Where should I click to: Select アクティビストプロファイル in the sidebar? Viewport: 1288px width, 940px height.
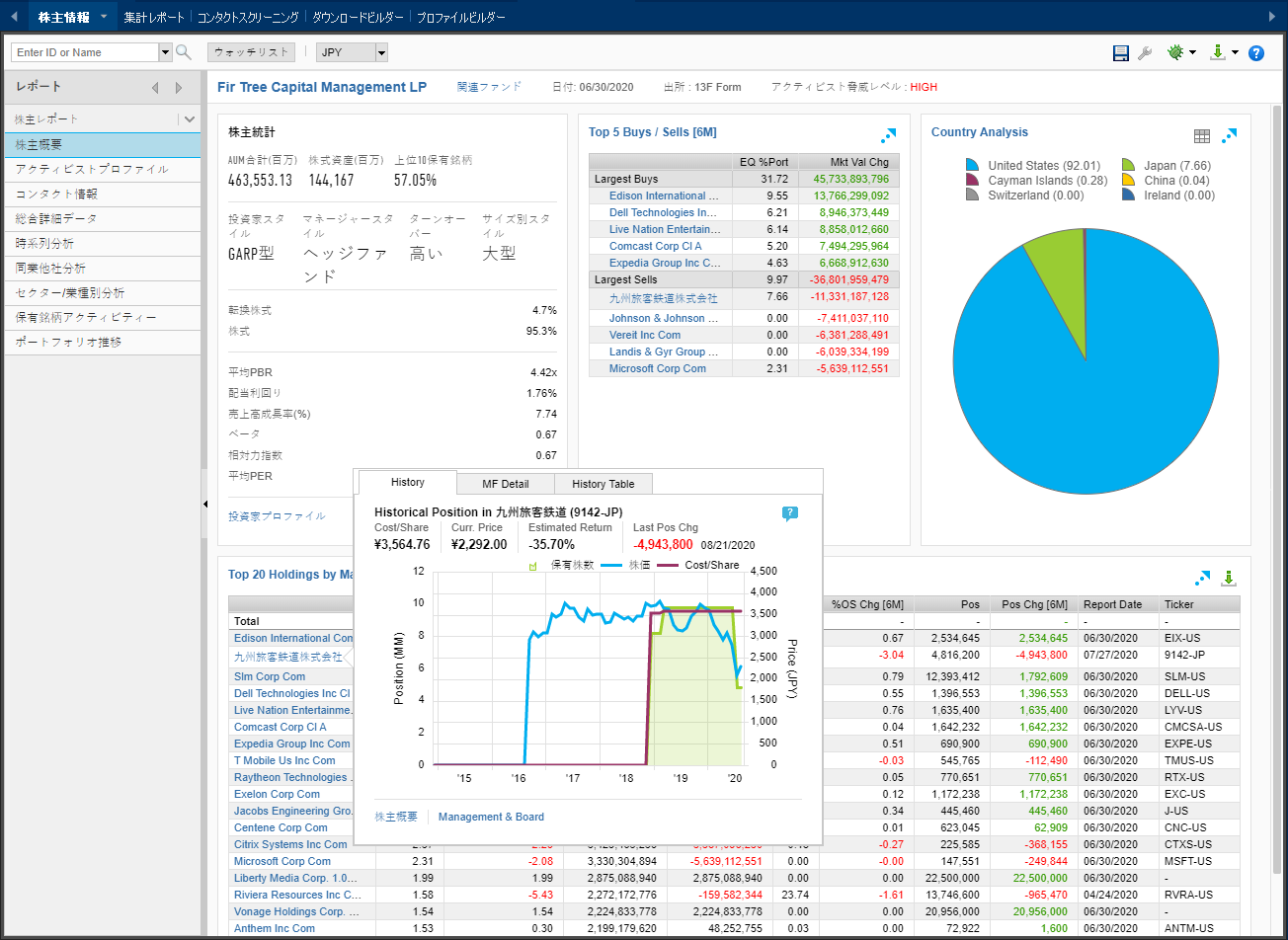103,169
